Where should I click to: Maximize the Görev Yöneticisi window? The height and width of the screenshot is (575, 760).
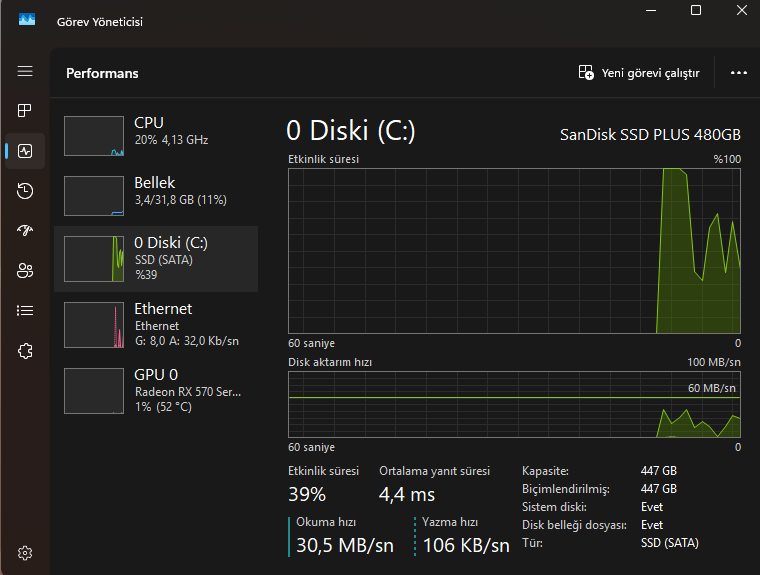coord(696,10)
